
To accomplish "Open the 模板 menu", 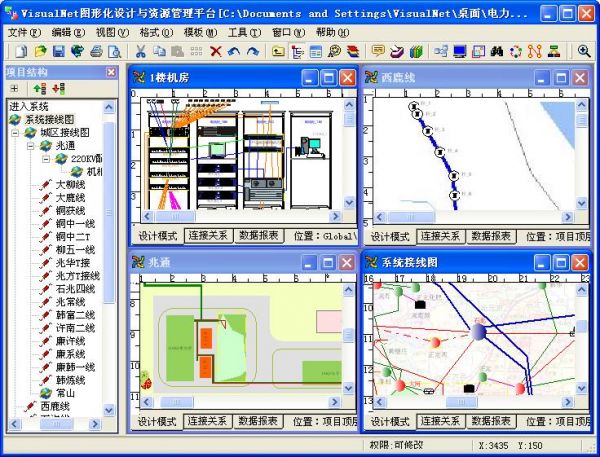I will click(x=200, y=33).
